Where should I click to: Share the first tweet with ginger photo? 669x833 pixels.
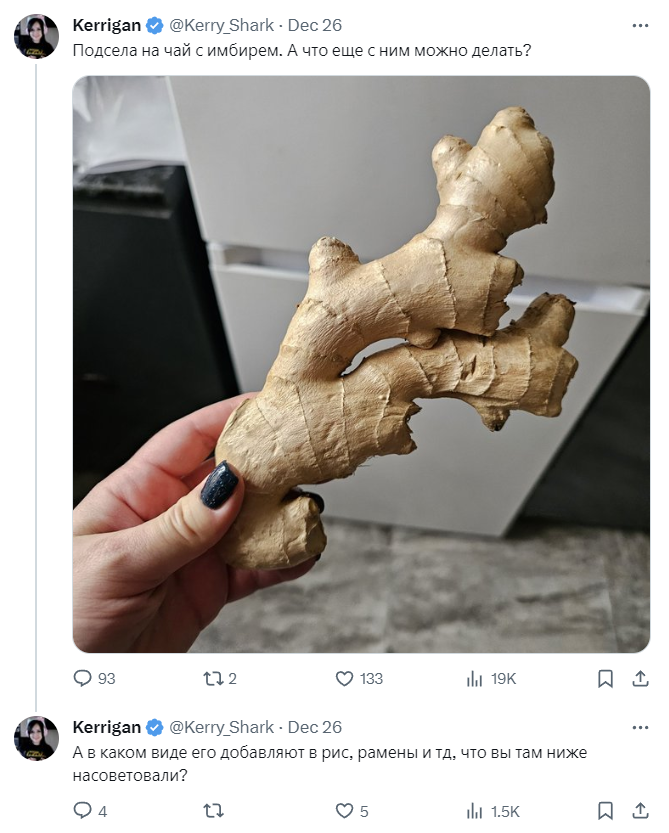[x=640, y=678]
